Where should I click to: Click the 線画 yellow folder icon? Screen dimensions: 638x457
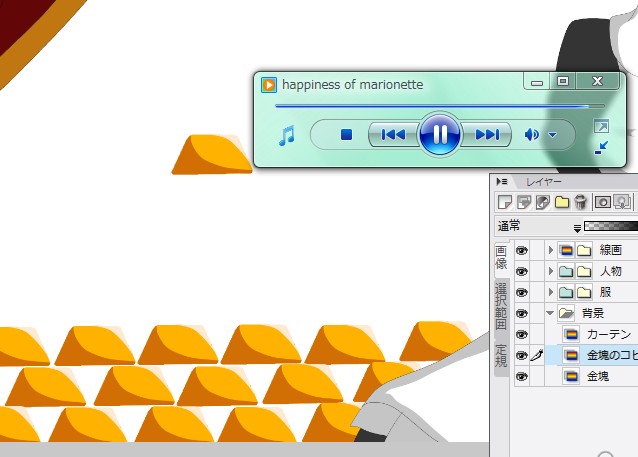point(584,250)
